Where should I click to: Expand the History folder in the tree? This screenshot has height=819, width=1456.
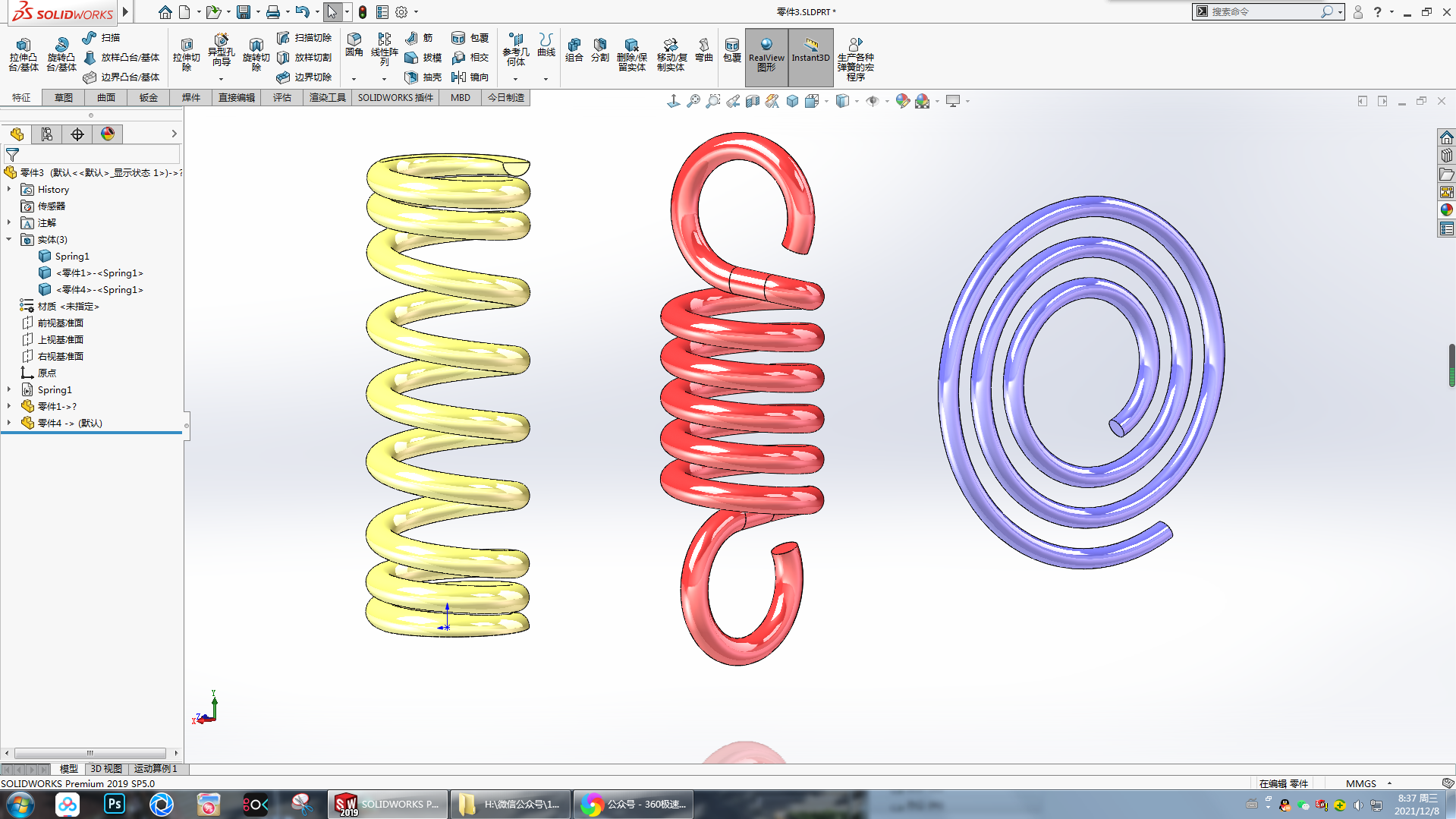tap(9, 189)
